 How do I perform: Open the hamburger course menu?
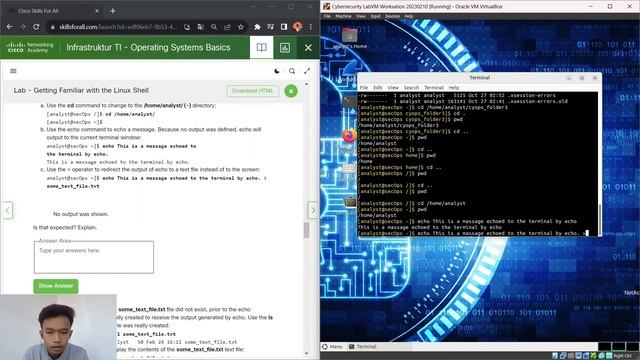[13, 71]
